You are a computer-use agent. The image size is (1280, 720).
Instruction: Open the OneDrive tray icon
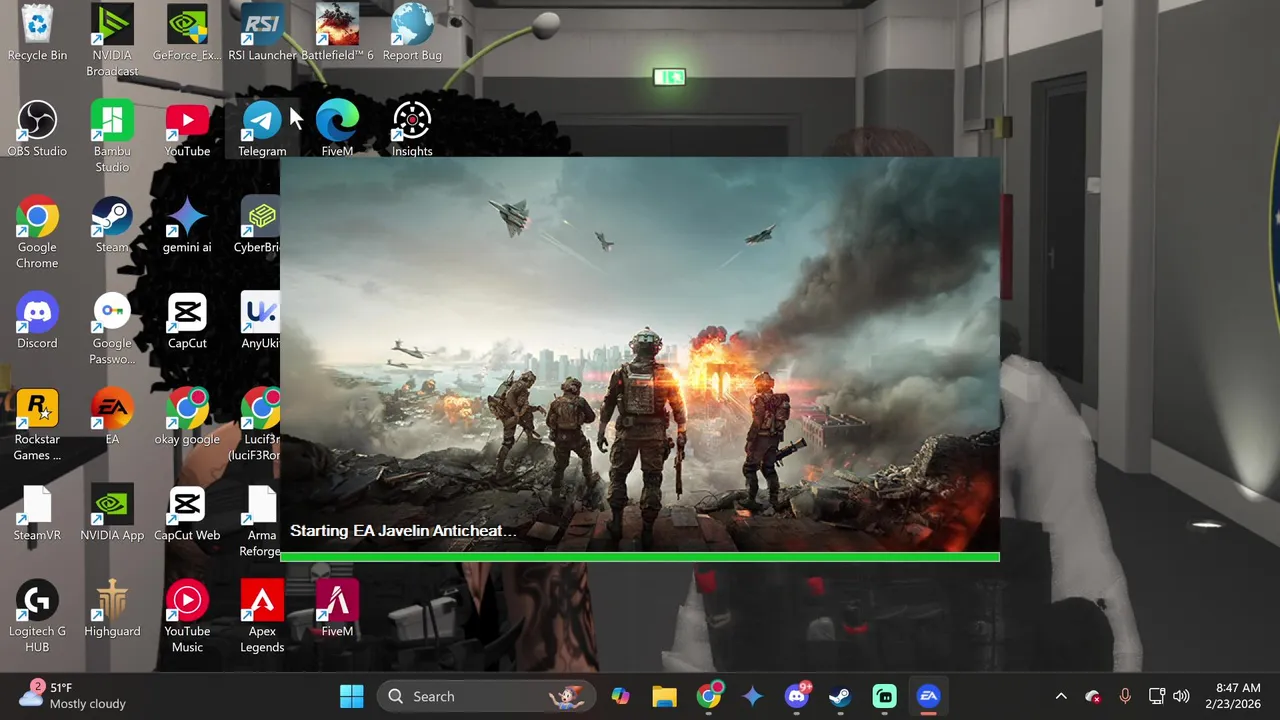1092,696
